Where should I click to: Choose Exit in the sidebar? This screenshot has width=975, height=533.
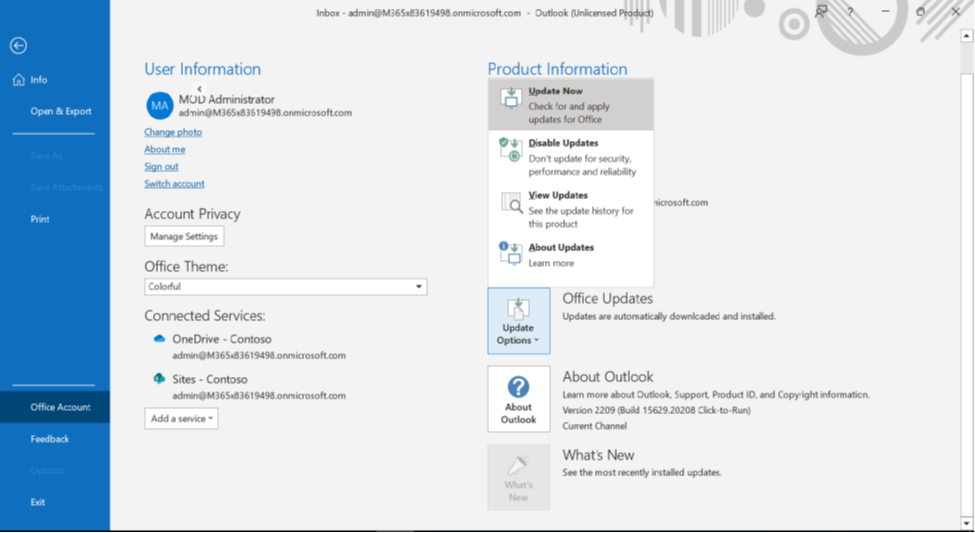point(55,502)
